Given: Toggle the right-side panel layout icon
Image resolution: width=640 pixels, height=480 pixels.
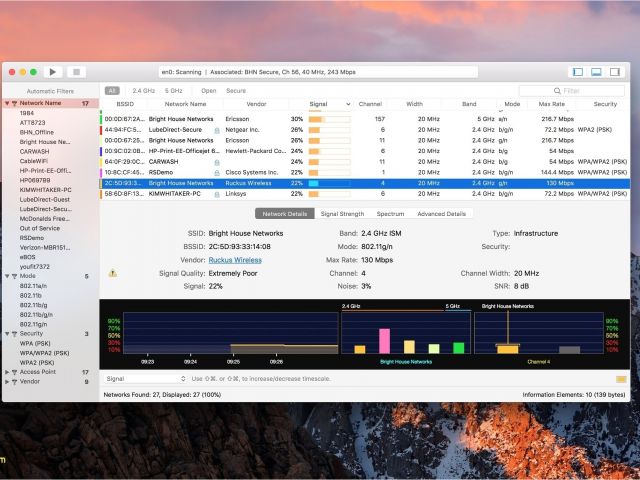Looking at the screenshot, I should tap(615, 72).
